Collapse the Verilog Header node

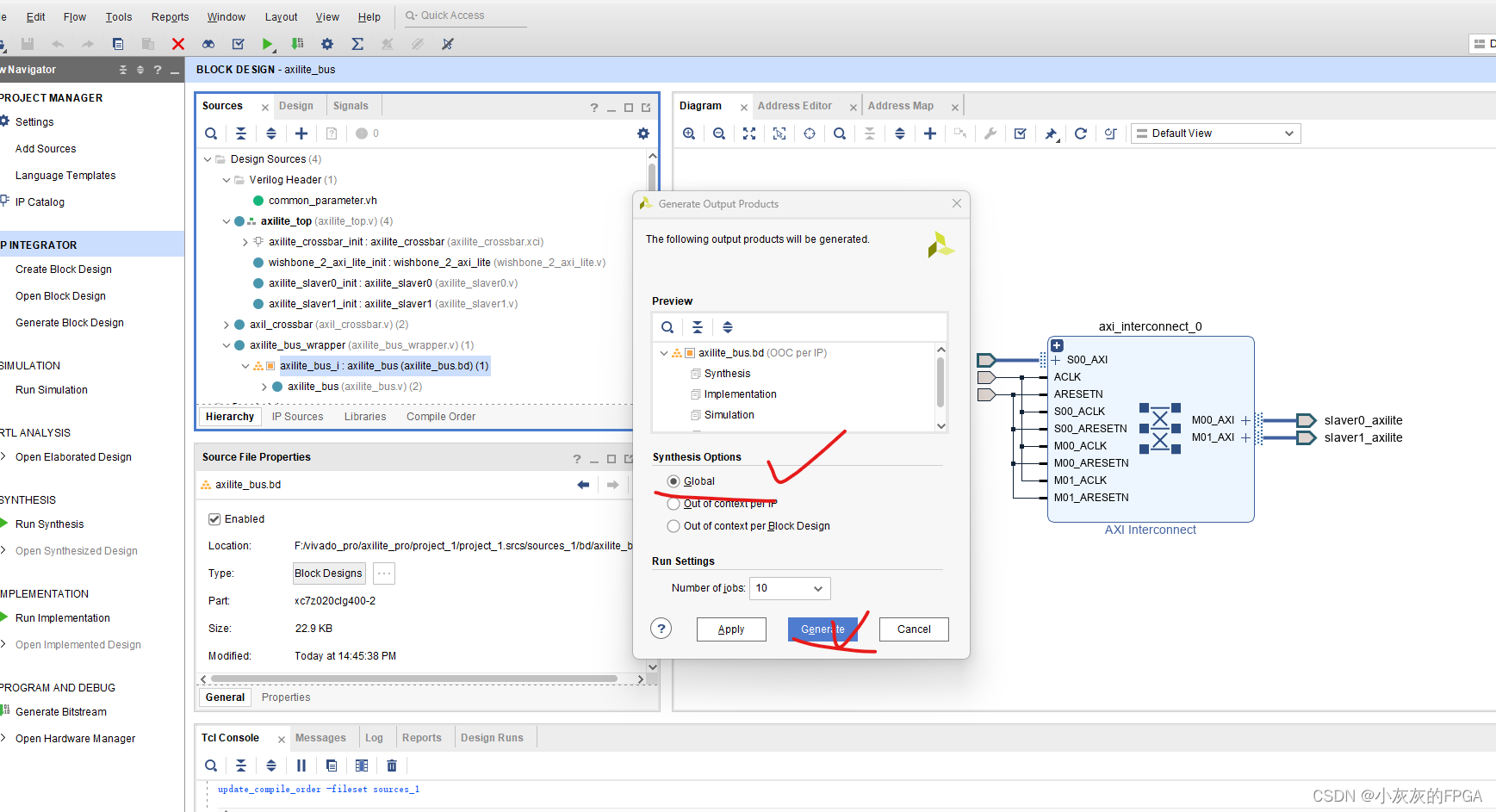(227, 180)
